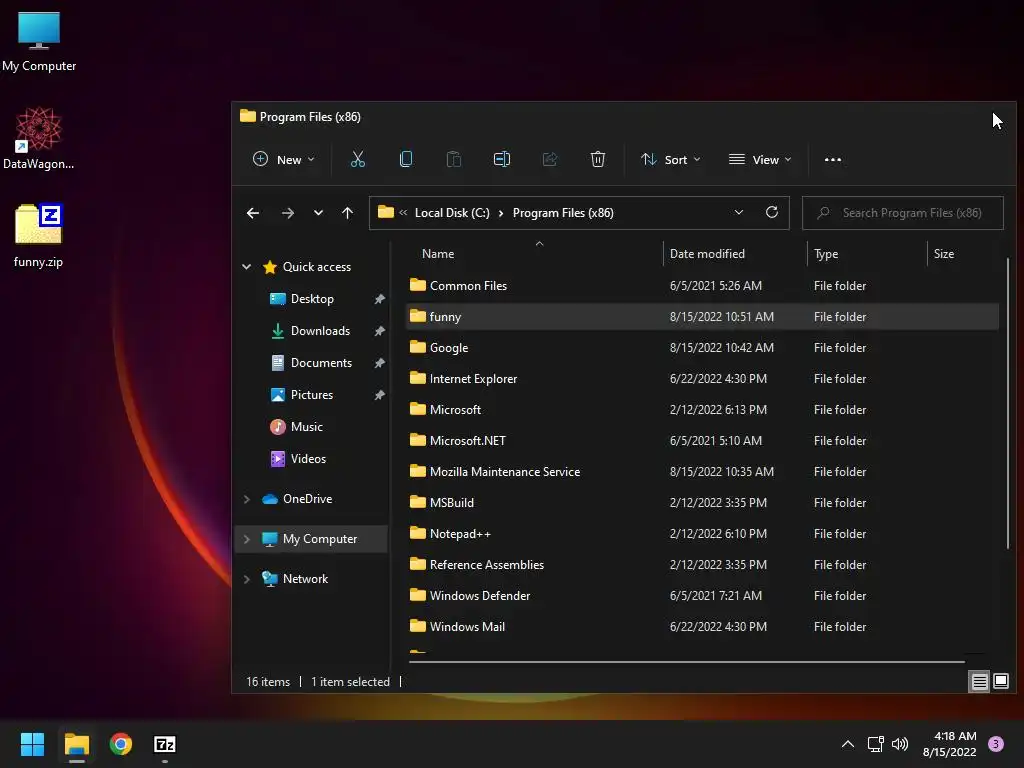Viewport: 1024px width, 768px height.
Task: Launch Chrome from the taskbar
Action: pos(121,744)
